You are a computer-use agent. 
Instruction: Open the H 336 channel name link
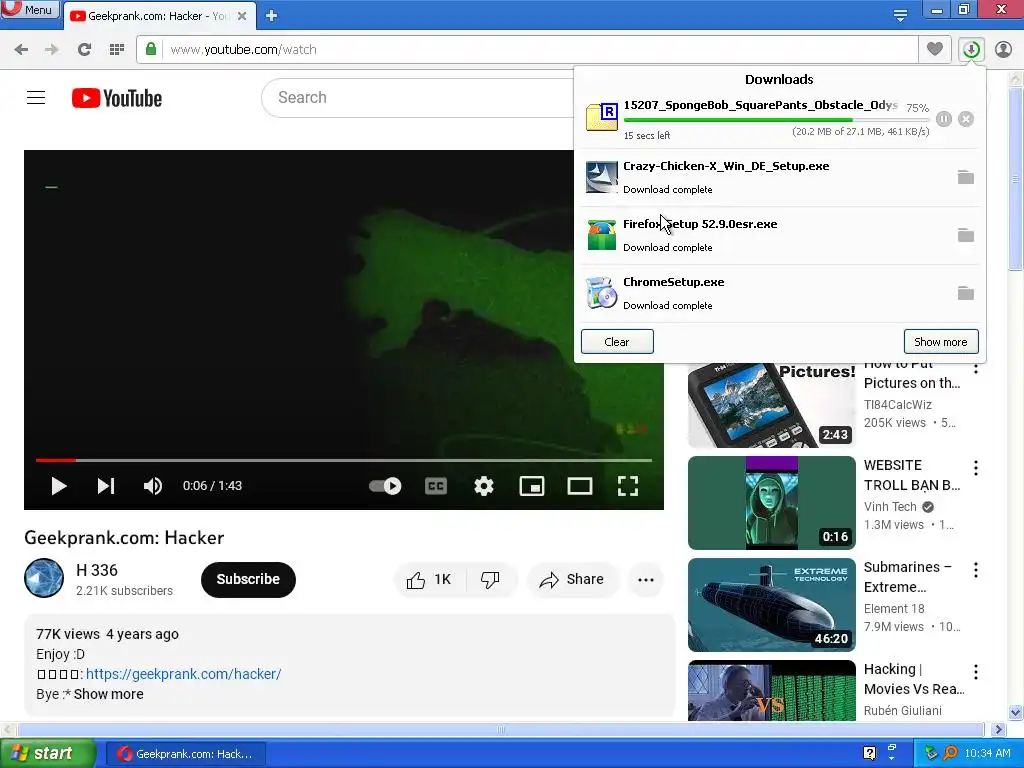(97, 570)
